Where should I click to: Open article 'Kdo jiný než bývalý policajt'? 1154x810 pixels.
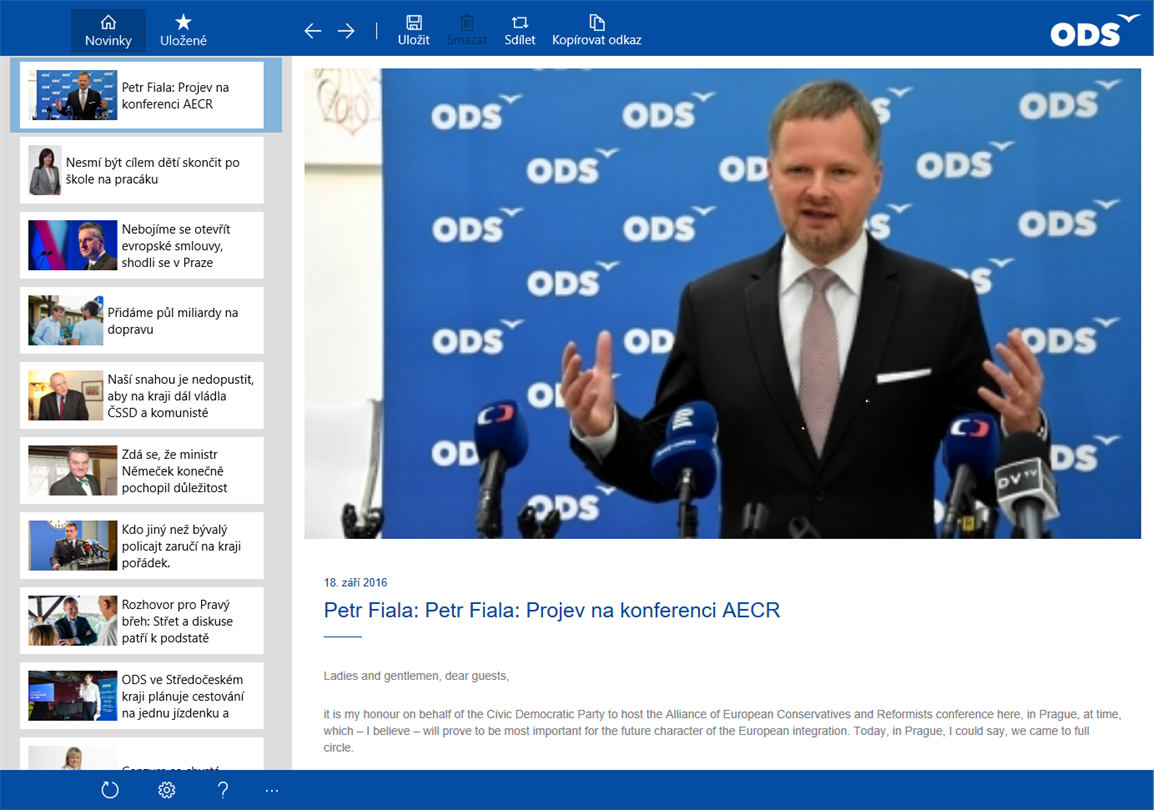pos(142,545)
